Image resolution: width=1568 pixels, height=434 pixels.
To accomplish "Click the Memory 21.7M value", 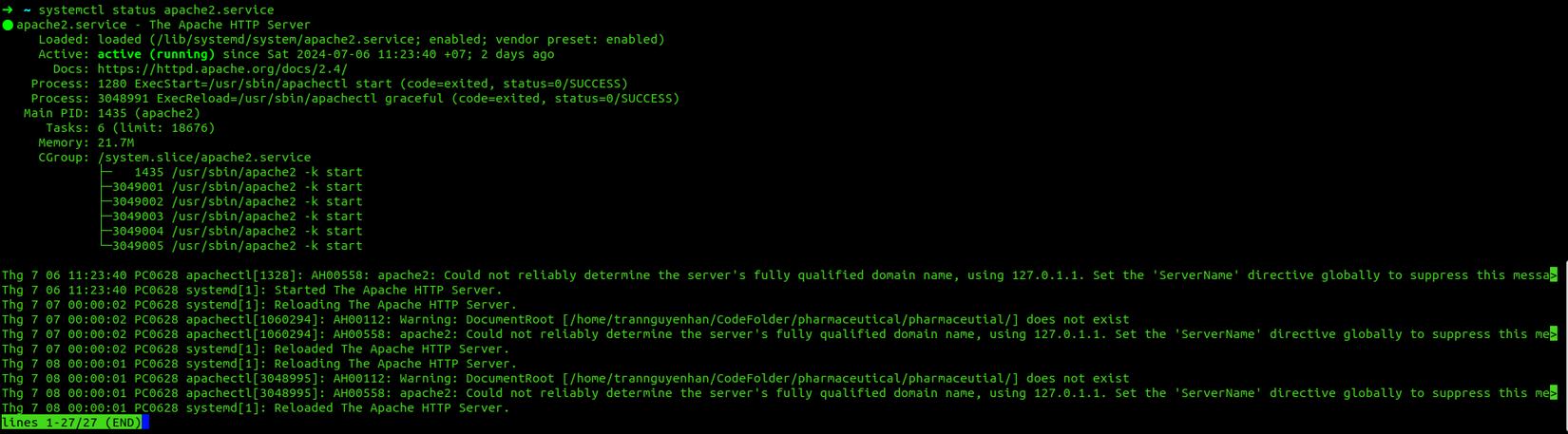I will (x=115, y=142).
